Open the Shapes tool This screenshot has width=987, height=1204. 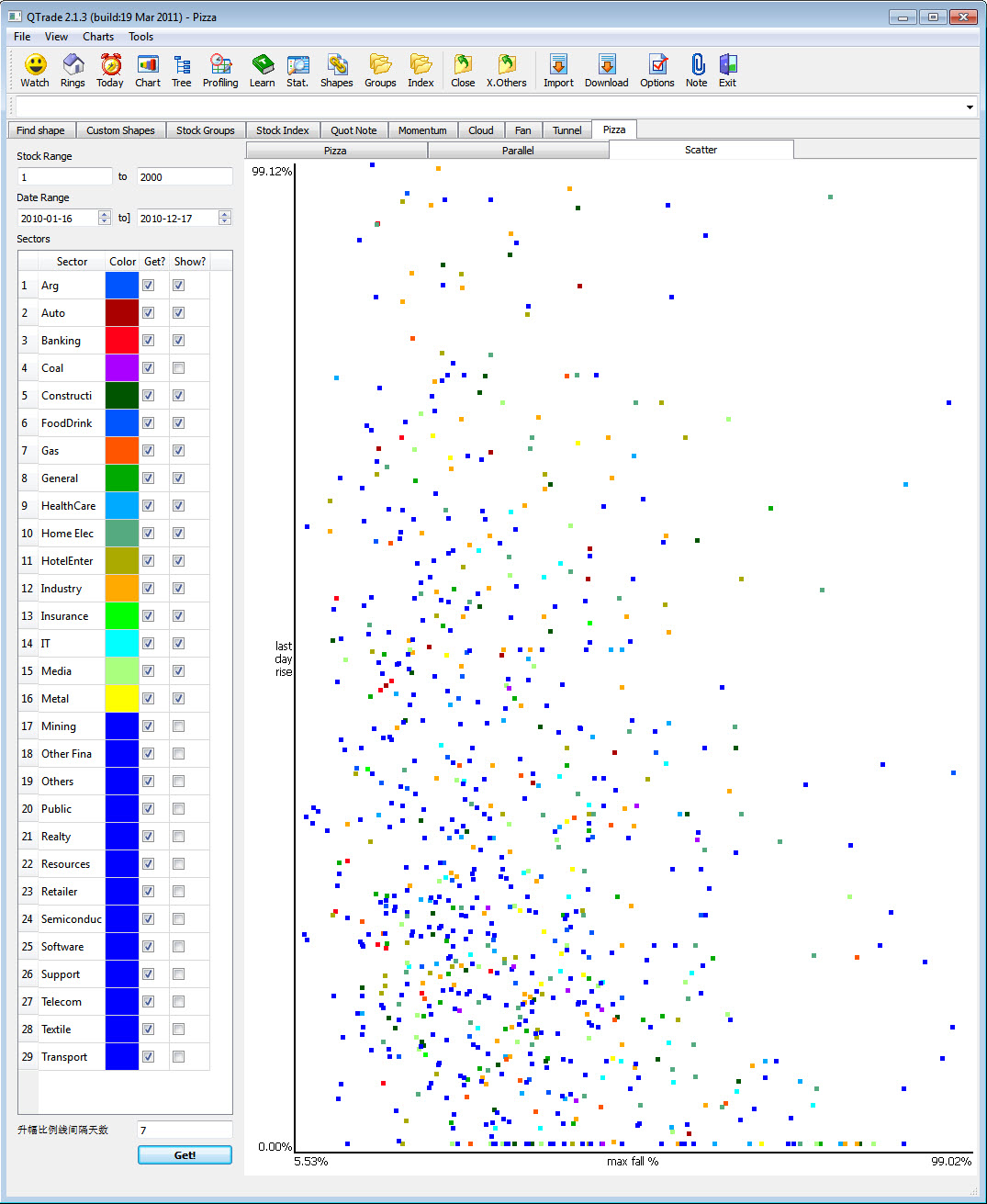click(336, 69)
